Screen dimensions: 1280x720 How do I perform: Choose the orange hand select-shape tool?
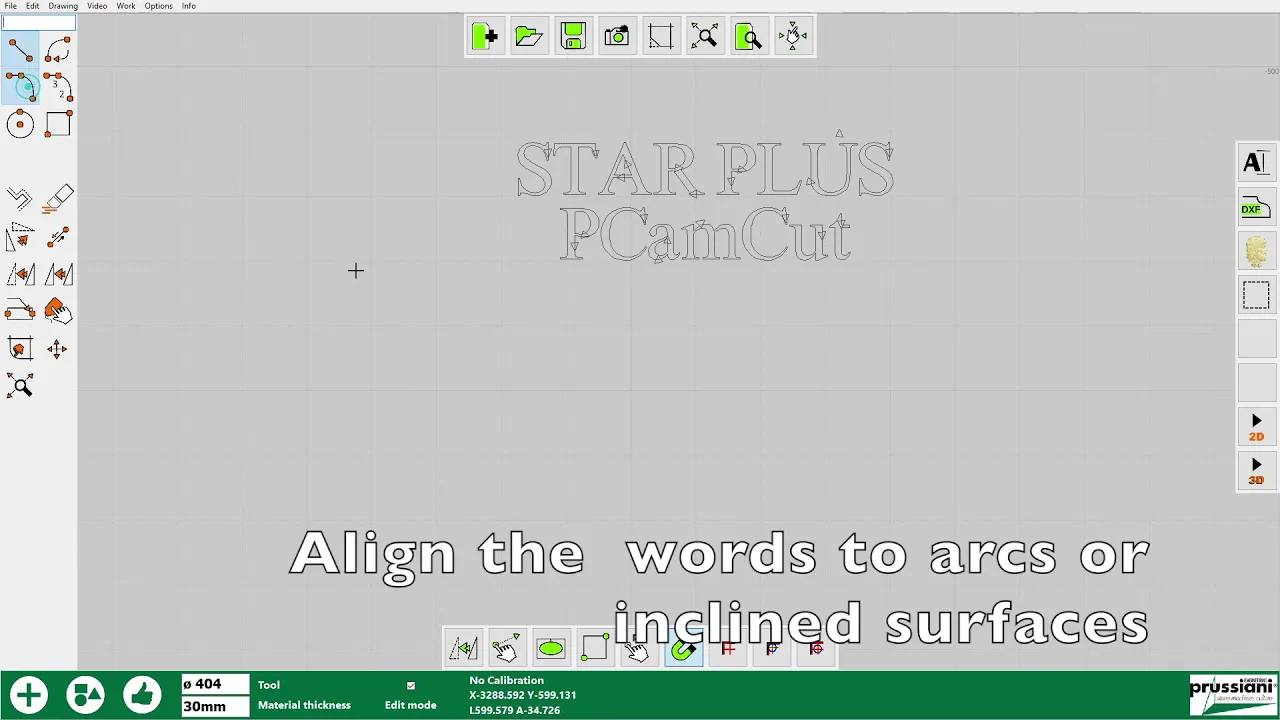click(58, 311)
